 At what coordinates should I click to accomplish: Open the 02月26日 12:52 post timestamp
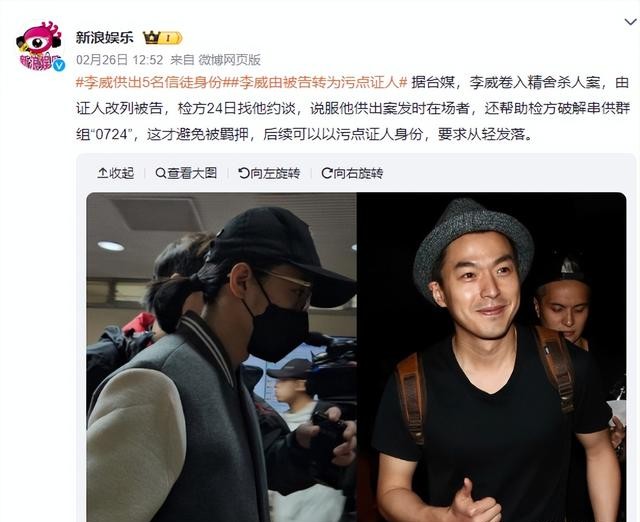[120, 60]
